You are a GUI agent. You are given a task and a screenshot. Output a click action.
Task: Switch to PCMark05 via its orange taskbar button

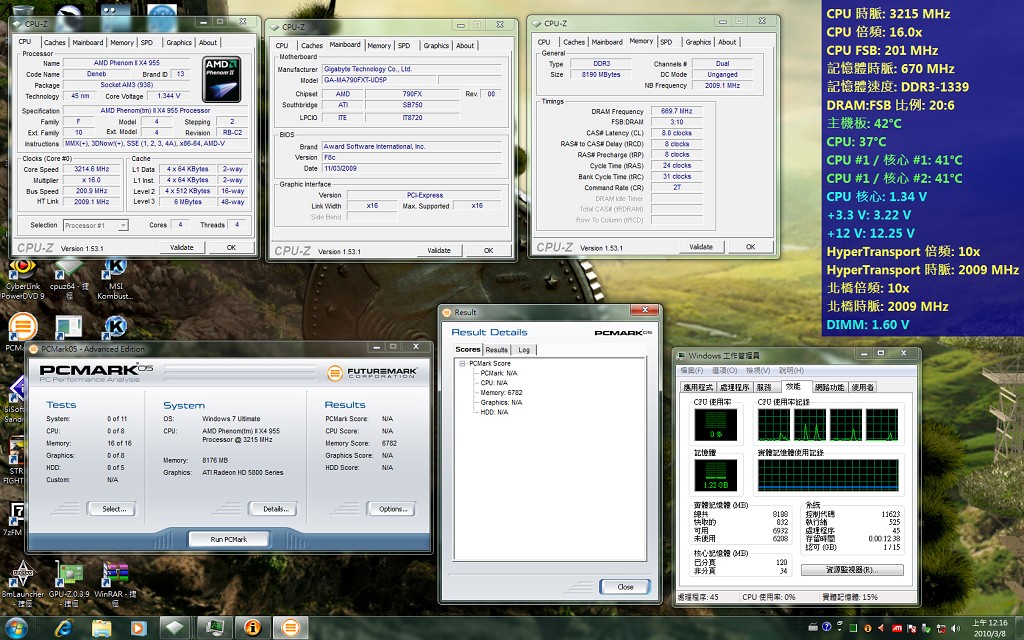point(291,628)
